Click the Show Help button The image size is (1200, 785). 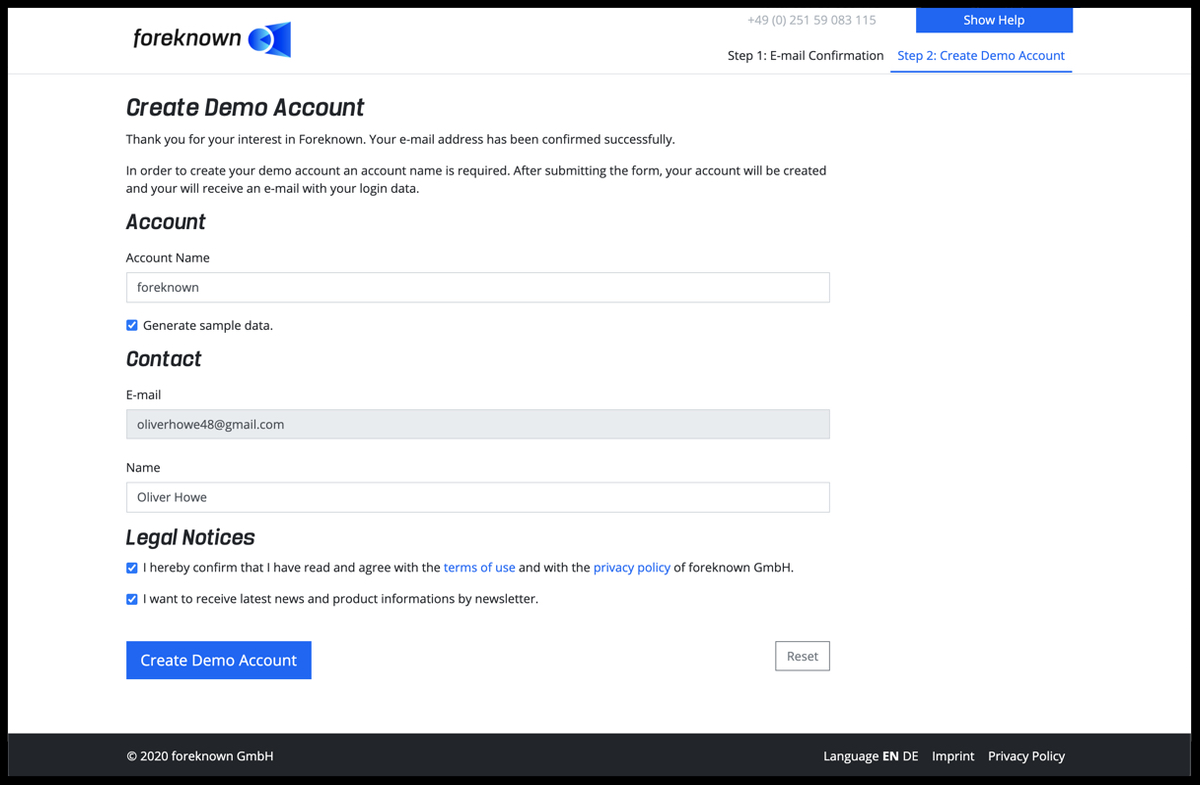click(x=994, y=20)
